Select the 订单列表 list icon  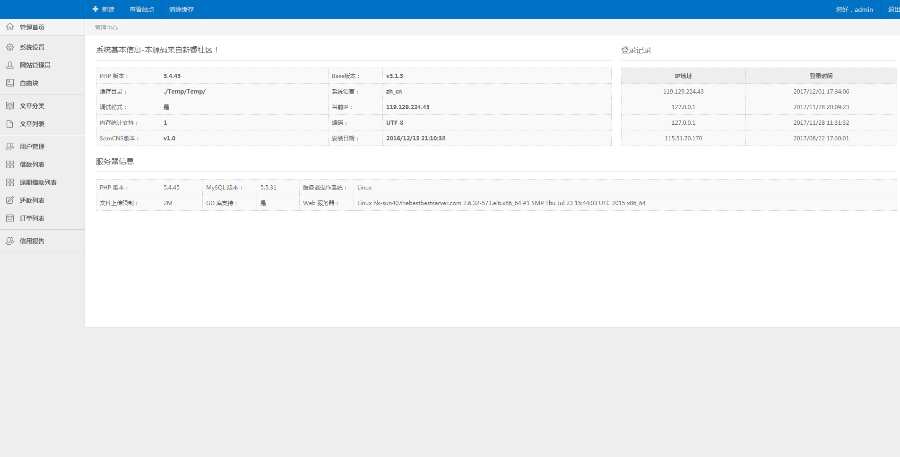tap(10, 218)
